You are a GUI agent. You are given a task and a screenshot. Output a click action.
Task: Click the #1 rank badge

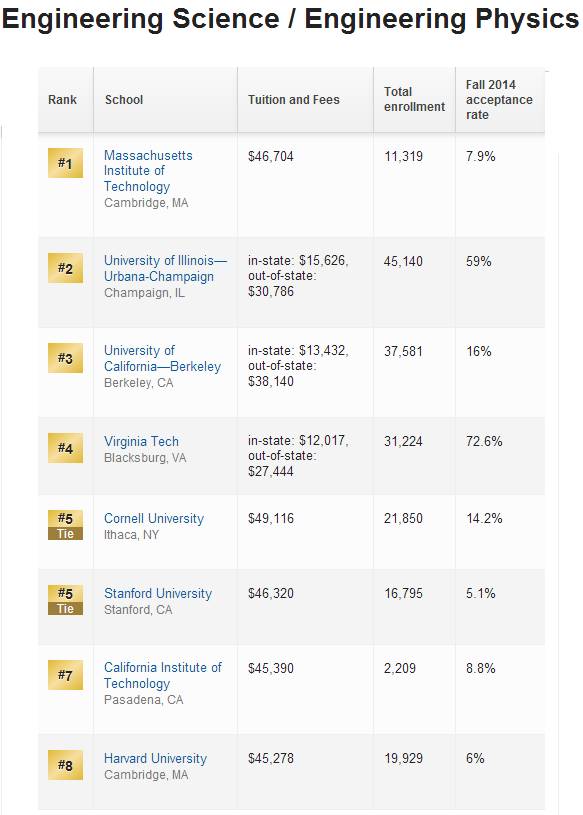pyautogui.click(x=65, y=163)
